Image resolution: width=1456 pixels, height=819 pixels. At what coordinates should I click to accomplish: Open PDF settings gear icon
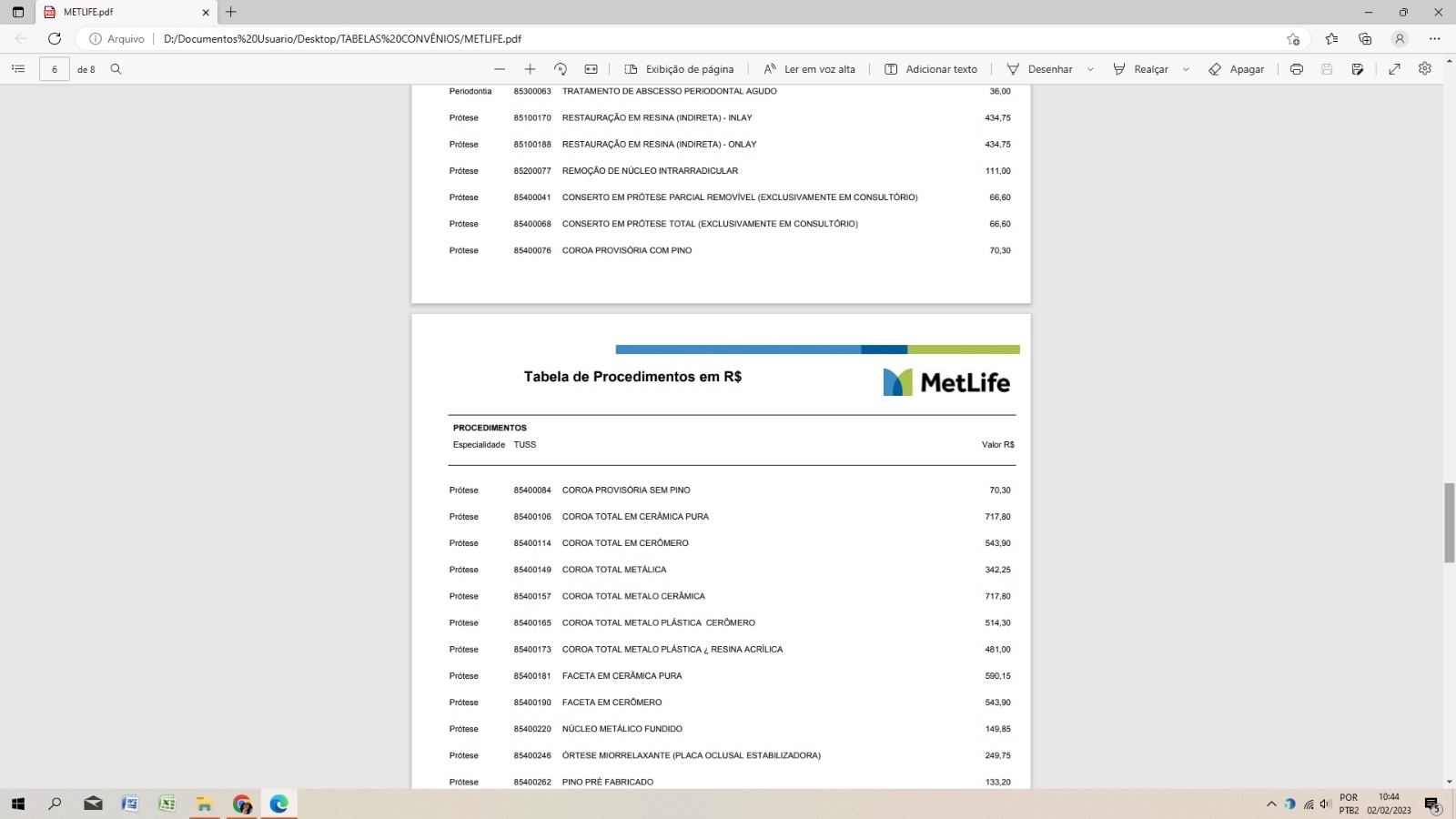tap(1425, 69)
